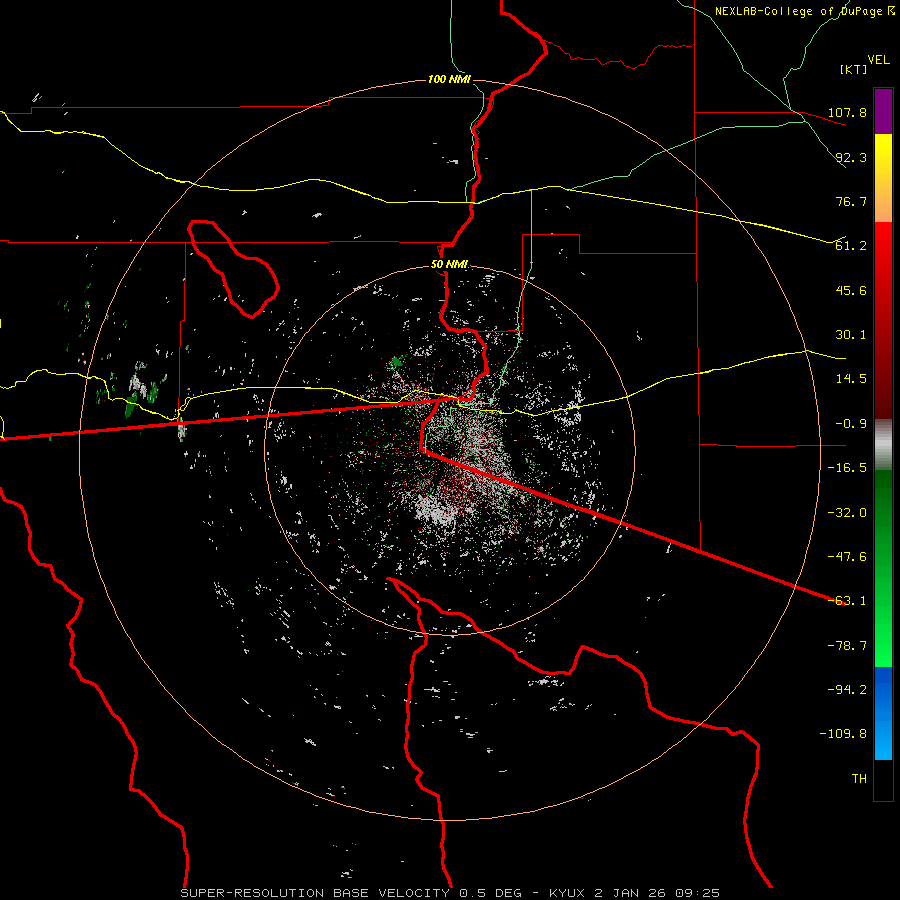The width and height of the screenshot is (900, 900).
Task: Click the -94.2 legend value
Action: pos(847,690)
